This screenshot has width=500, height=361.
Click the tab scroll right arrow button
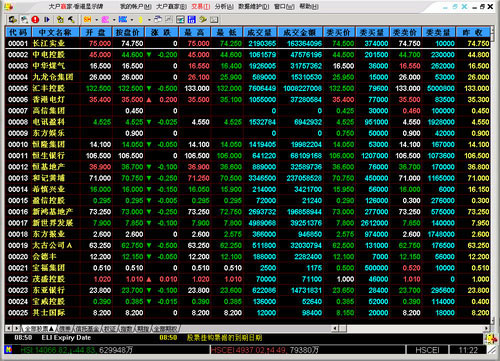17,329
